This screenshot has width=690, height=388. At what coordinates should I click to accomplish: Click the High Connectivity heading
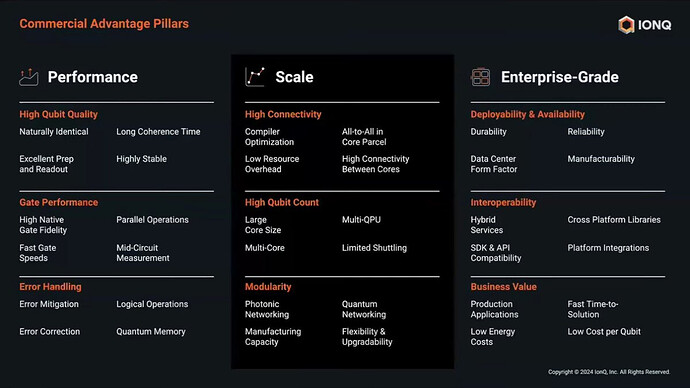coord(283,114)
